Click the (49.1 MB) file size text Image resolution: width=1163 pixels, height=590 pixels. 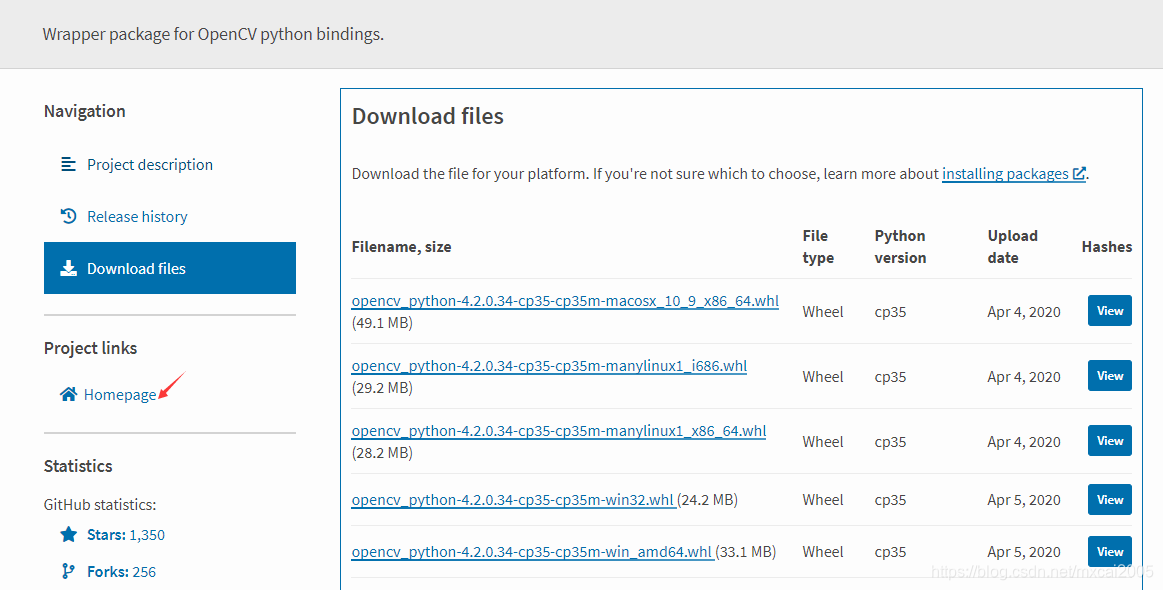[x=382, y=323]
